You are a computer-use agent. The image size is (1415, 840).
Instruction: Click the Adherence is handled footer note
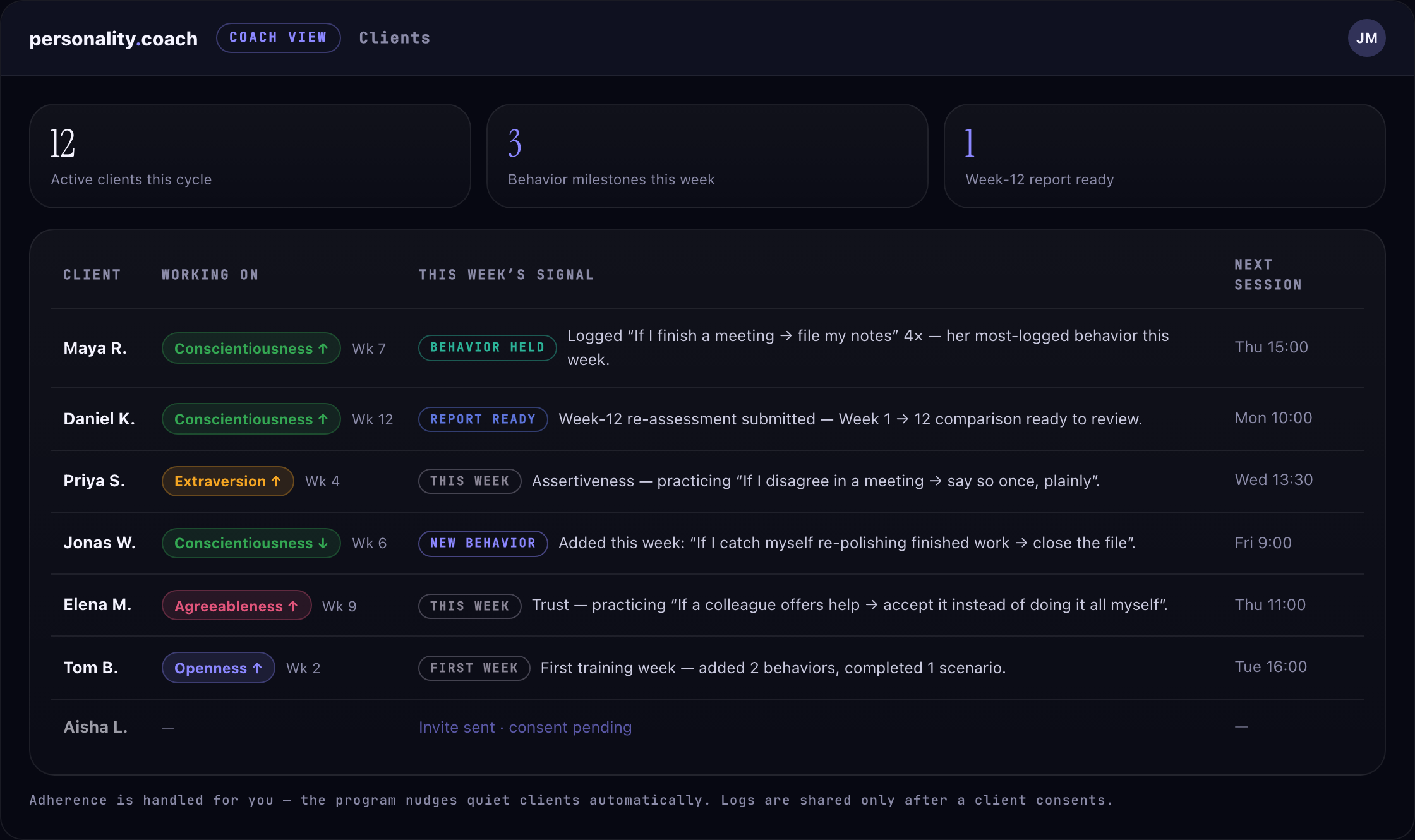[571, 800]
